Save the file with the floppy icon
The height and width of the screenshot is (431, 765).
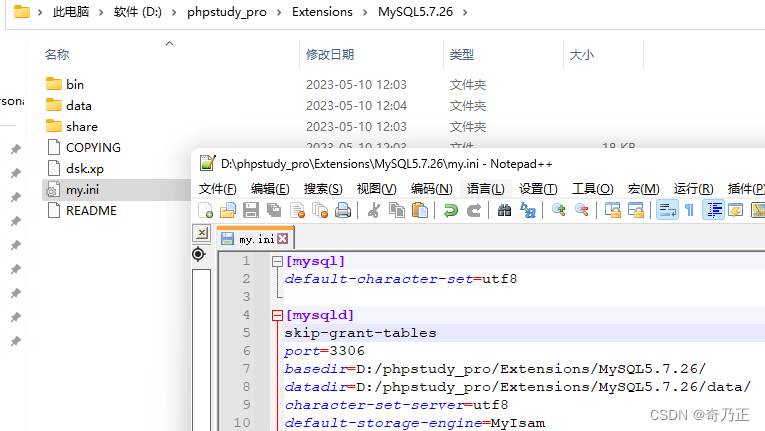(x=251, y=210)
